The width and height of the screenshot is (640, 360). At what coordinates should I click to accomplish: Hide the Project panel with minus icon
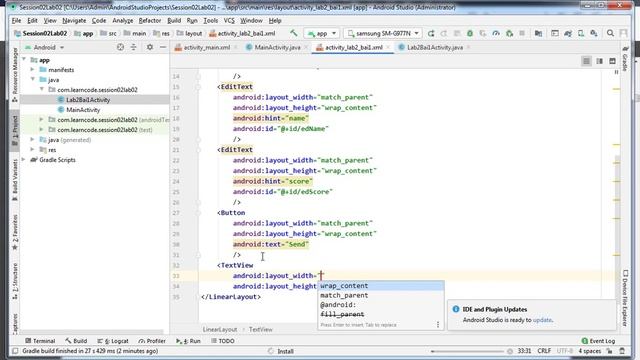163,47
